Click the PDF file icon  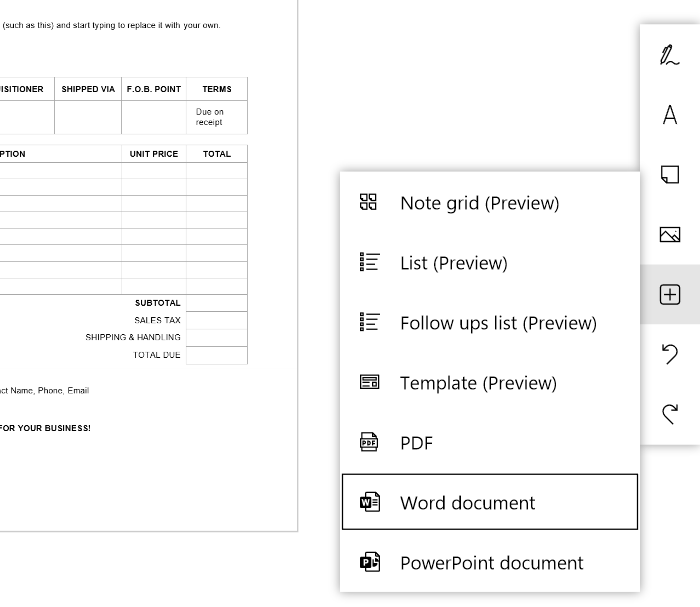click(x=369, y=442)
